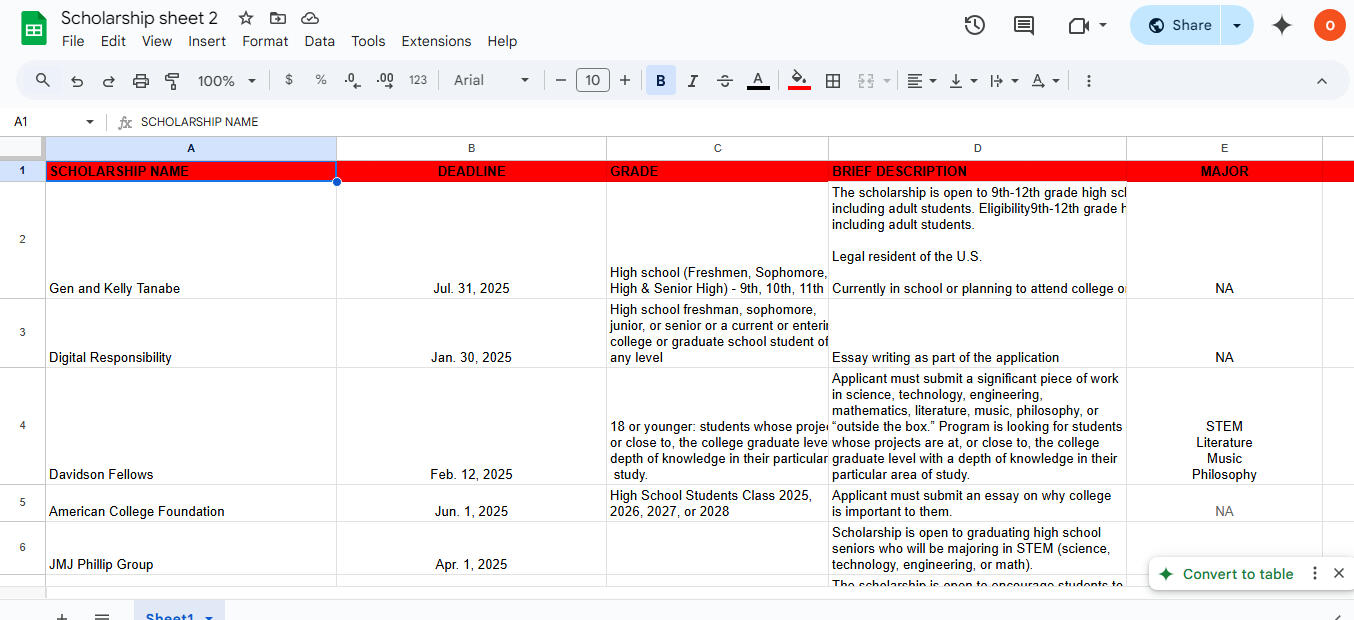Open the Extensions menu

pos(436,41)
